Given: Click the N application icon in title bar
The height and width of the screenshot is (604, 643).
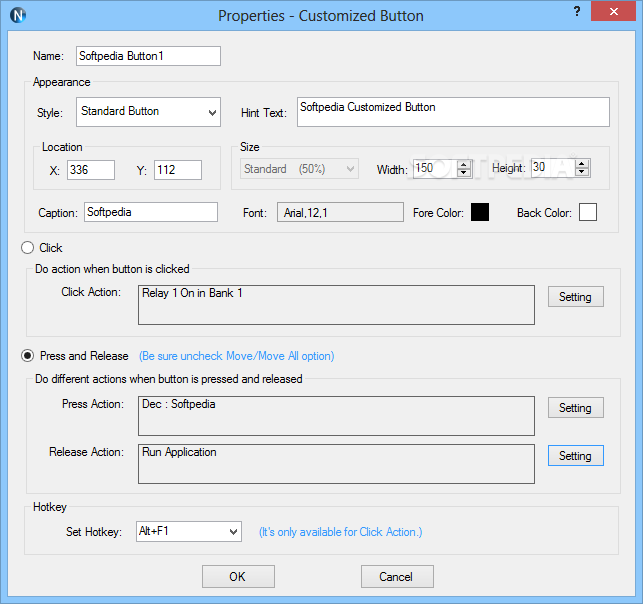Looking at the screenshot, I should pyautogui.click(x=18, y=15).
